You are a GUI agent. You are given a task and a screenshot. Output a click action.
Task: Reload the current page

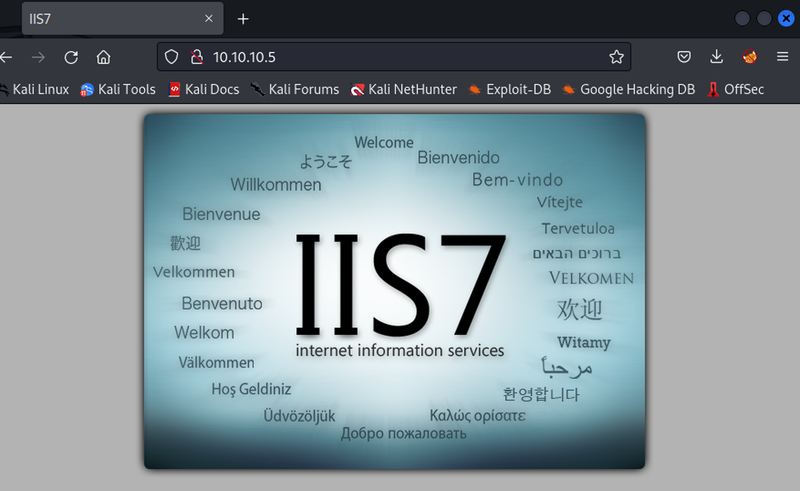point(71,57)
